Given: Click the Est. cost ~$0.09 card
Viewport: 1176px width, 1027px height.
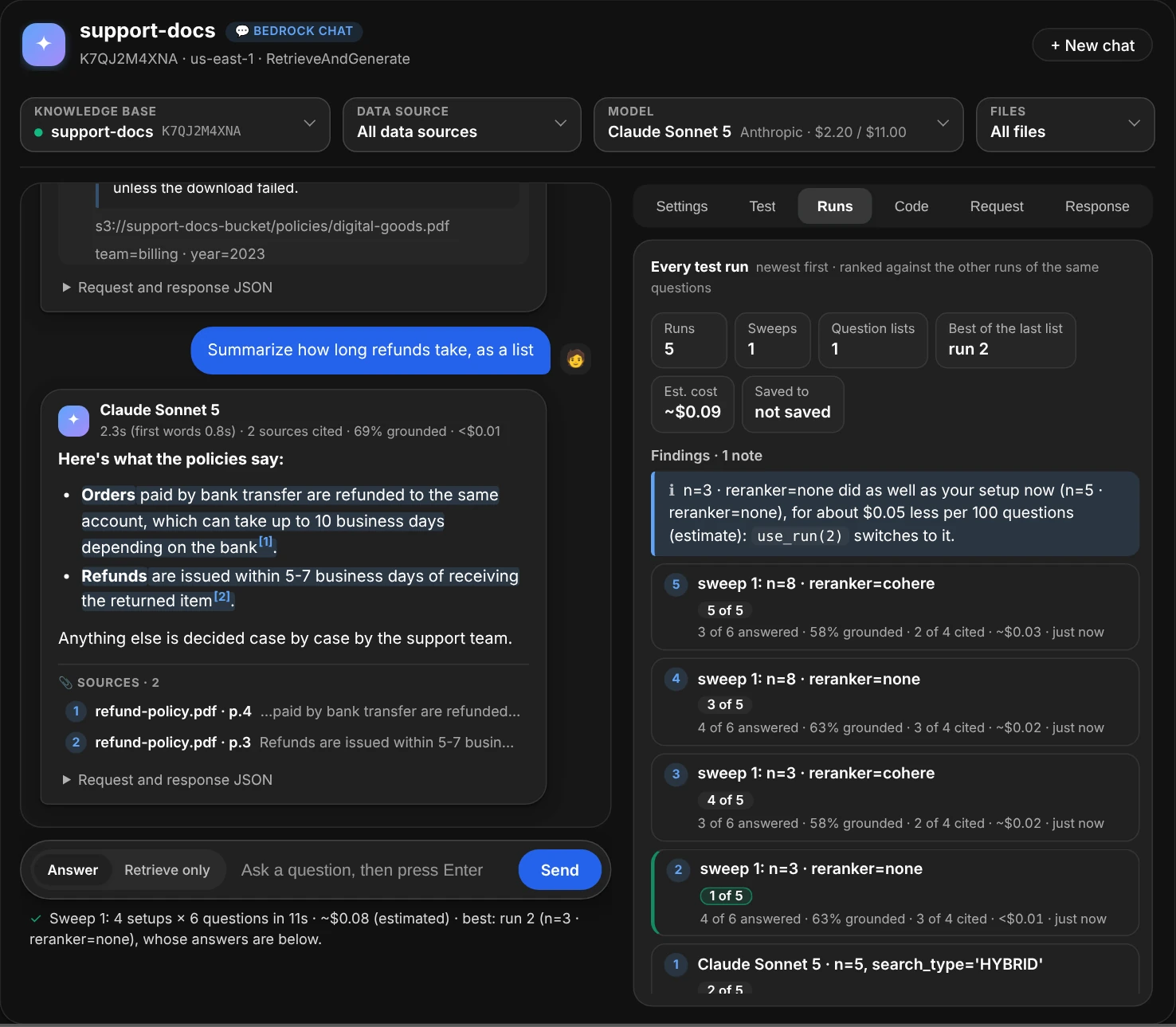Looking at the screenshot, I should coord(692,404).
